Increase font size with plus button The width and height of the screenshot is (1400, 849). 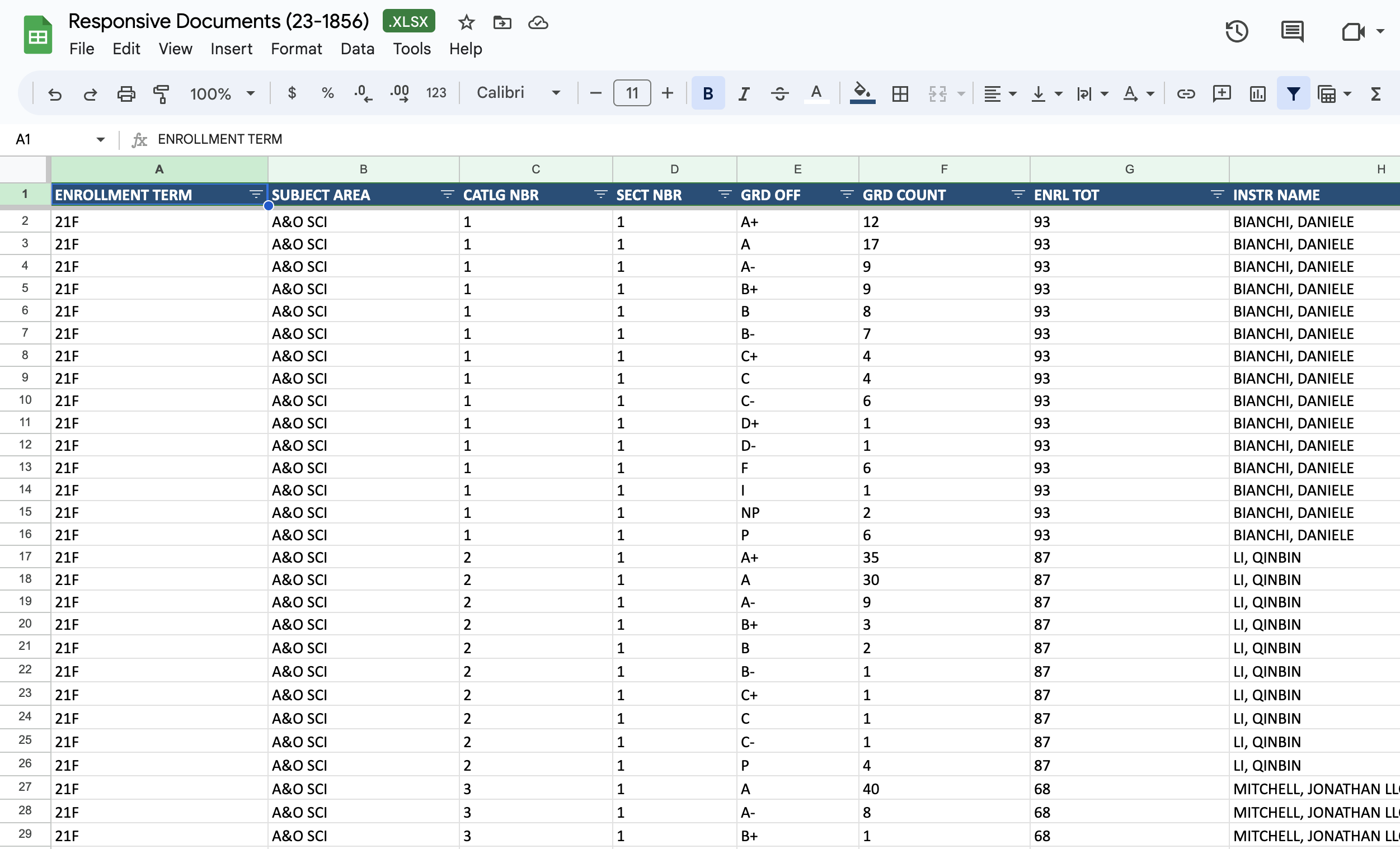point(668,93)
